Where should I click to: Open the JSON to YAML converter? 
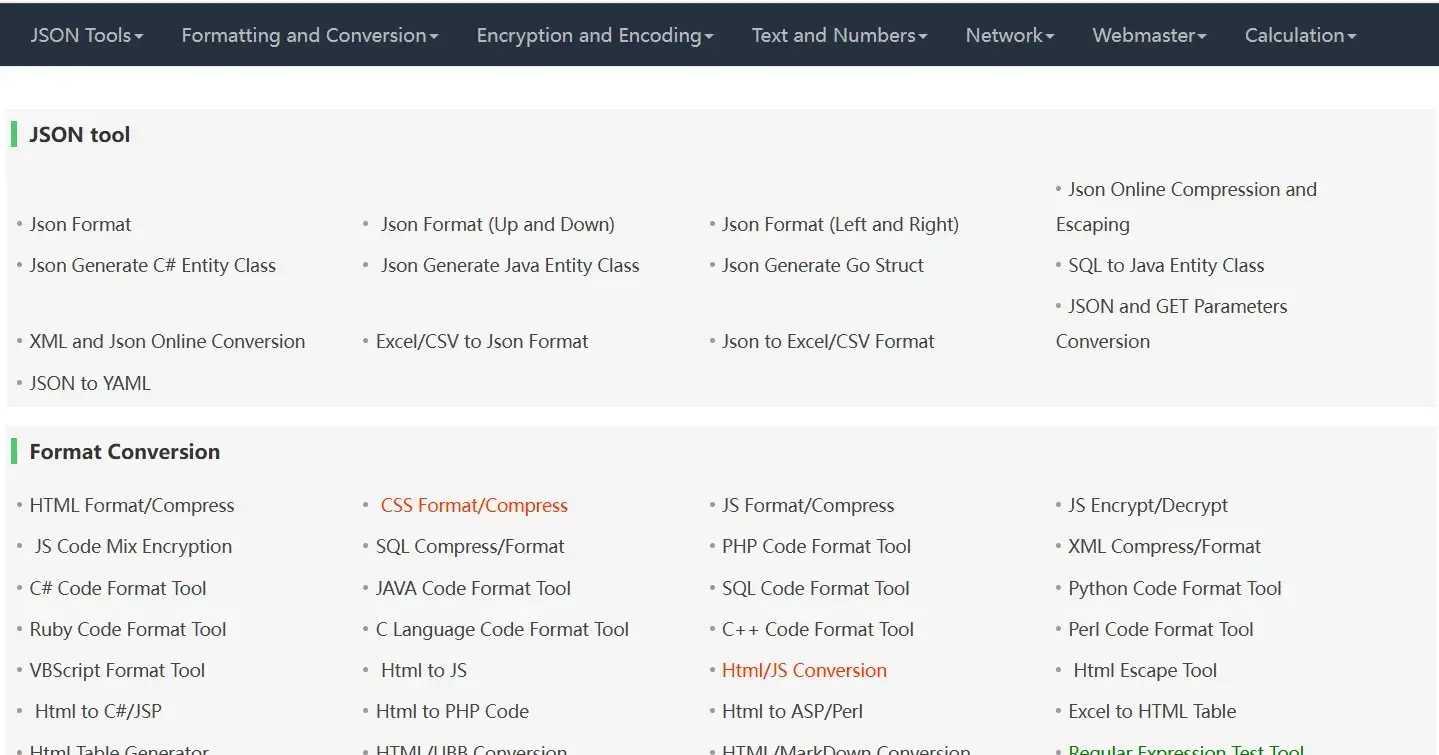[x=89, y=383]
